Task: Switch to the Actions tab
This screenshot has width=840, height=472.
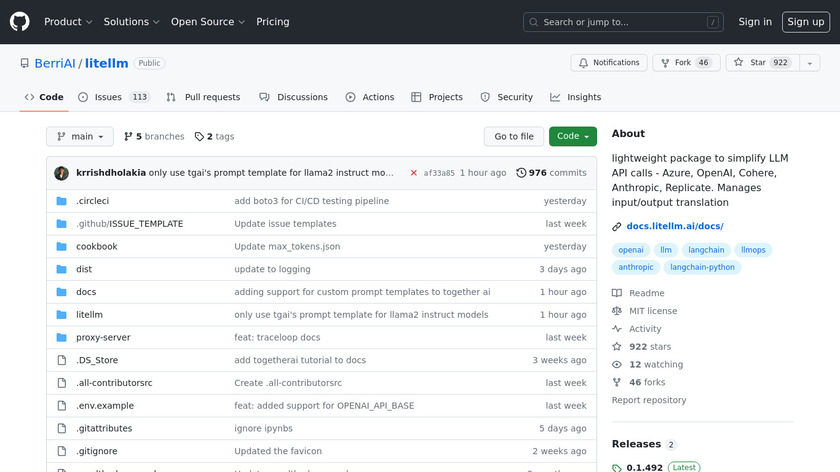Action: 370,97
